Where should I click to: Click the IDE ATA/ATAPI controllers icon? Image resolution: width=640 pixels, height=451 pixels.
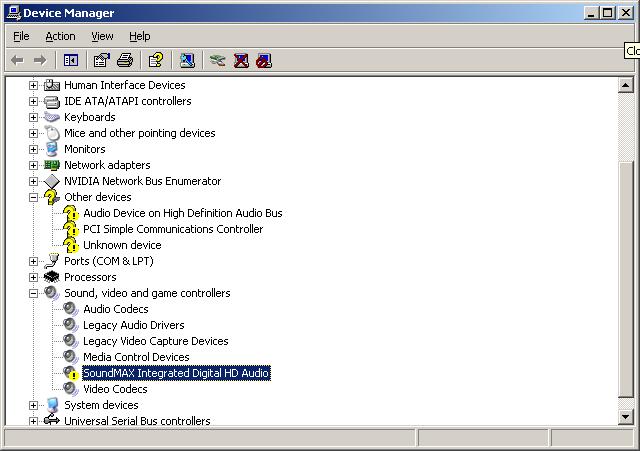pyautogui.click(x=52, y=101)
